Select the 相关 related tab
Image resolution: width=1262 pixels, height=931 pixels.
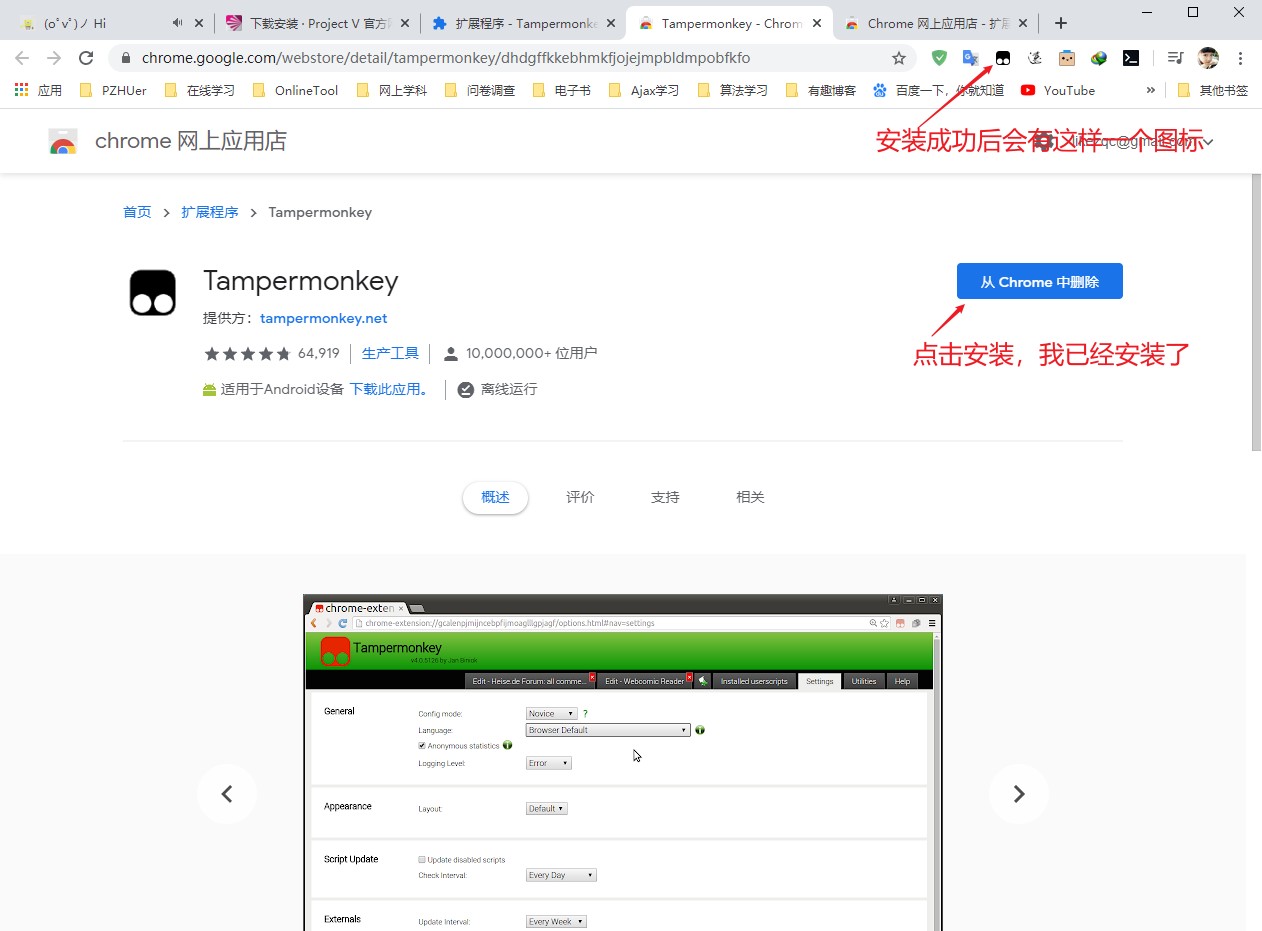(x=750, y=497)
